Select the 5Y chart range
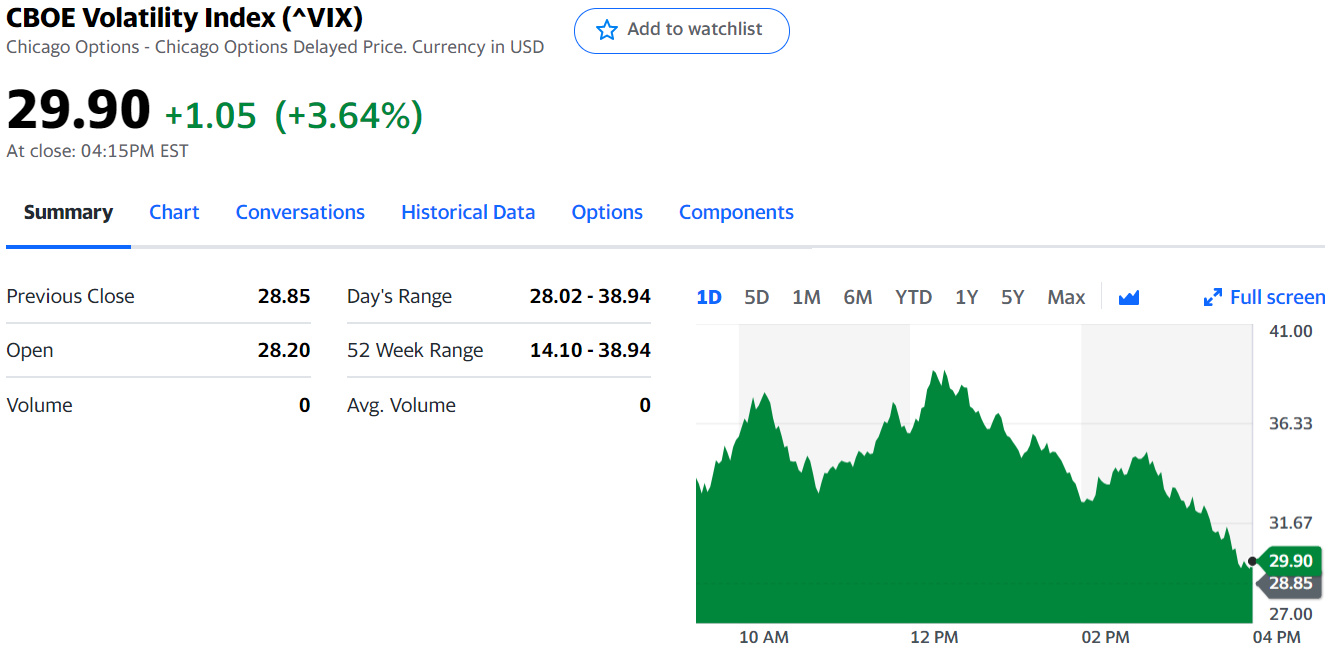 [1013, 297]
